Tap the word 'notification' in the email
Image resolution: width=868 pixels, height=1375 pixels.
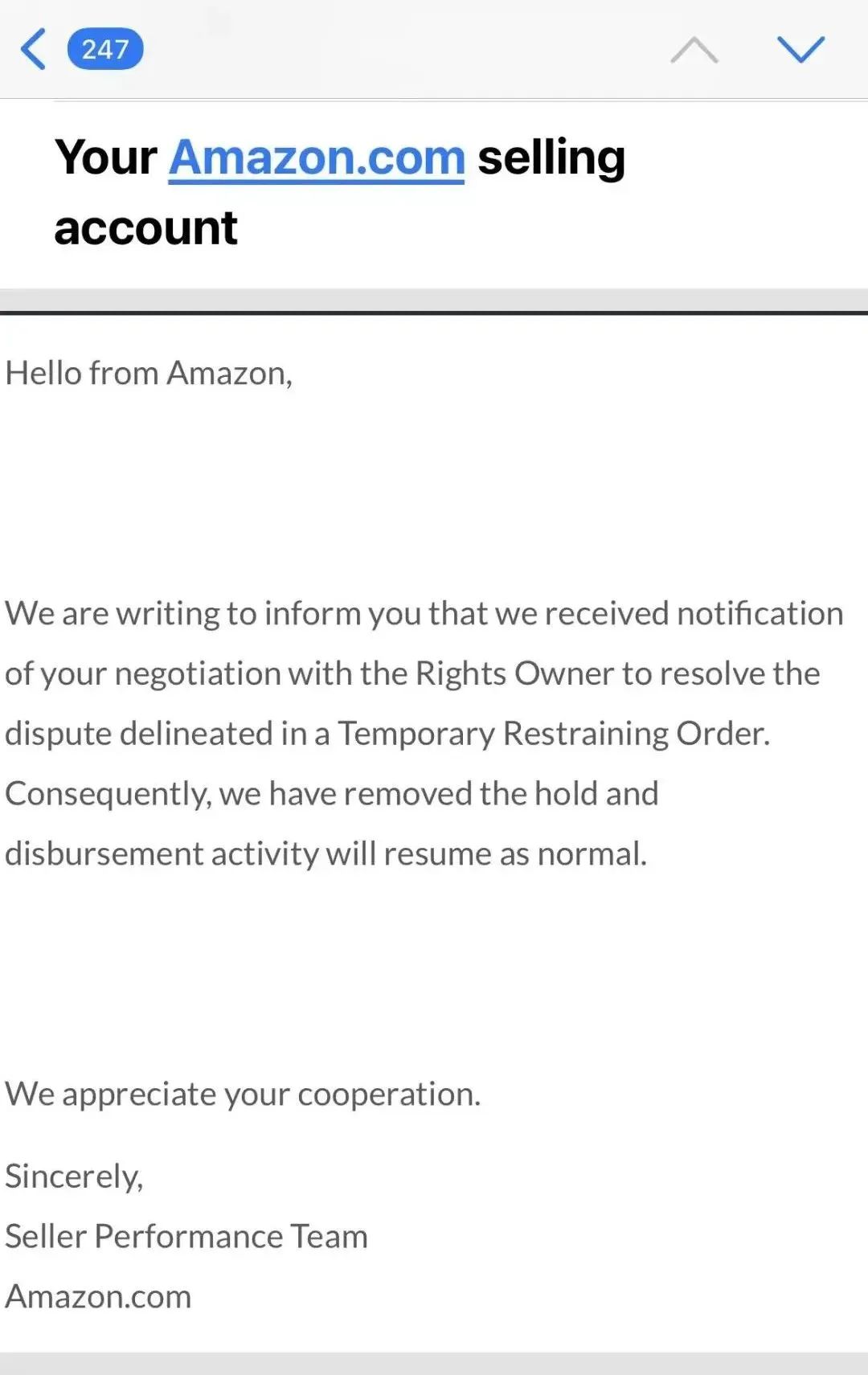pyautogui.click(x=760, y=614)
